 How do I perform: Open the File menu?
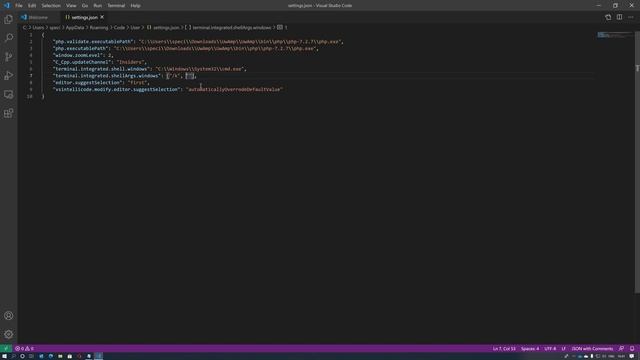point(19,6)
